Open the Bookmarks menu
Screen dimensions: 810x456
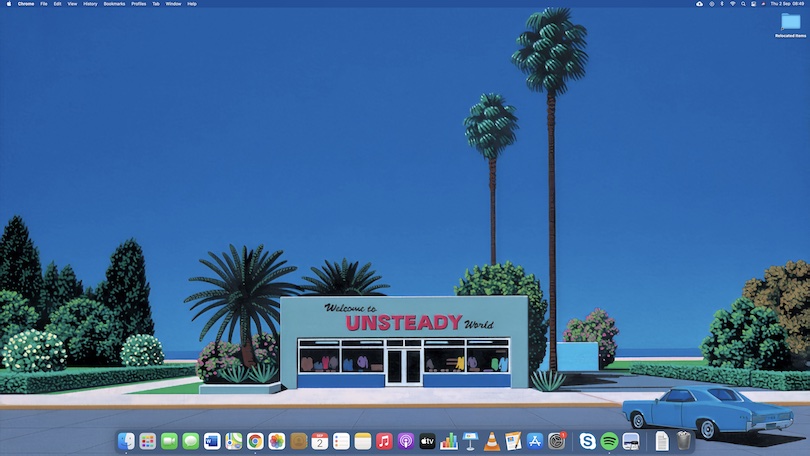point(114,4)
